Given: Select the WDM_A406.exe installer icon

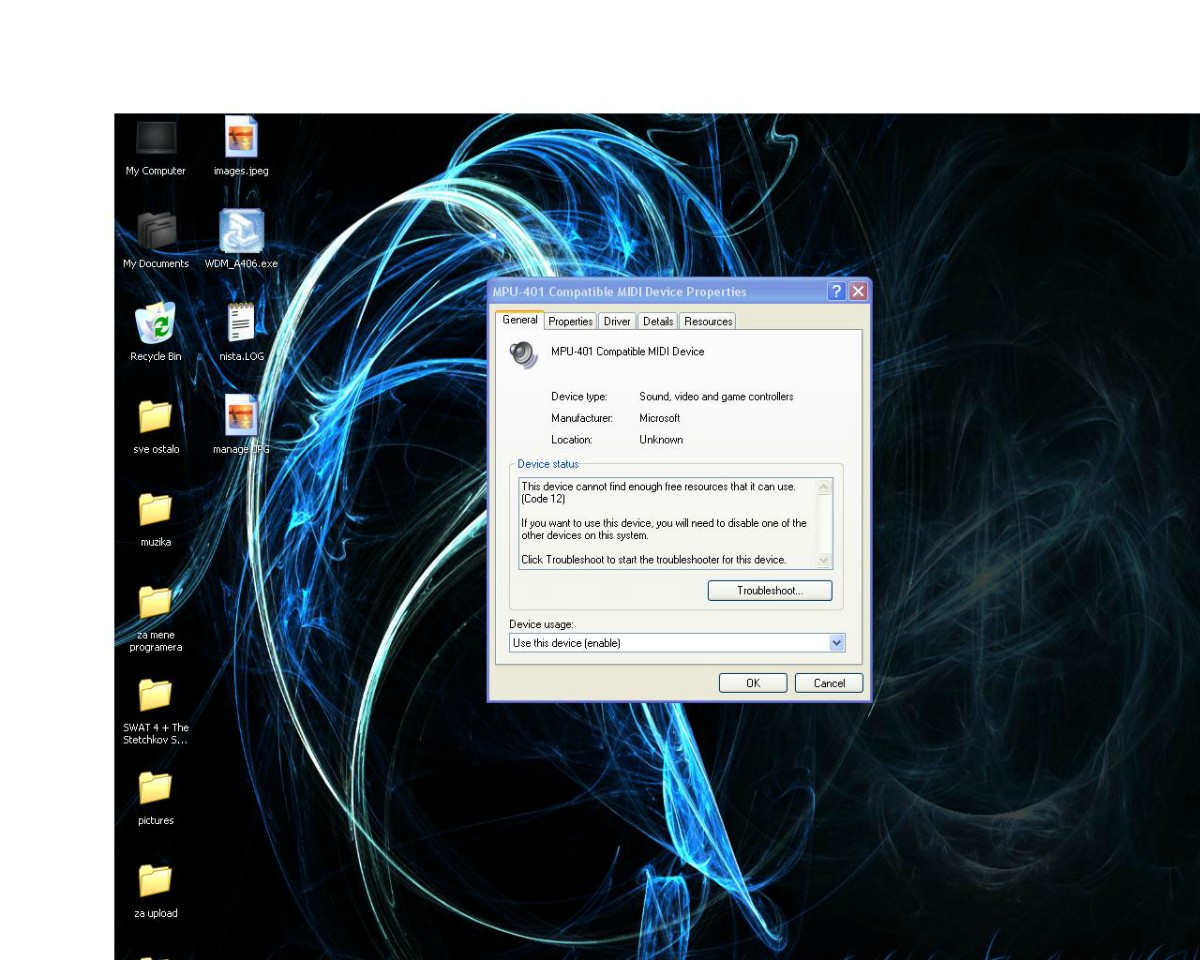Looking at the screenshot, I should (241, 232).
